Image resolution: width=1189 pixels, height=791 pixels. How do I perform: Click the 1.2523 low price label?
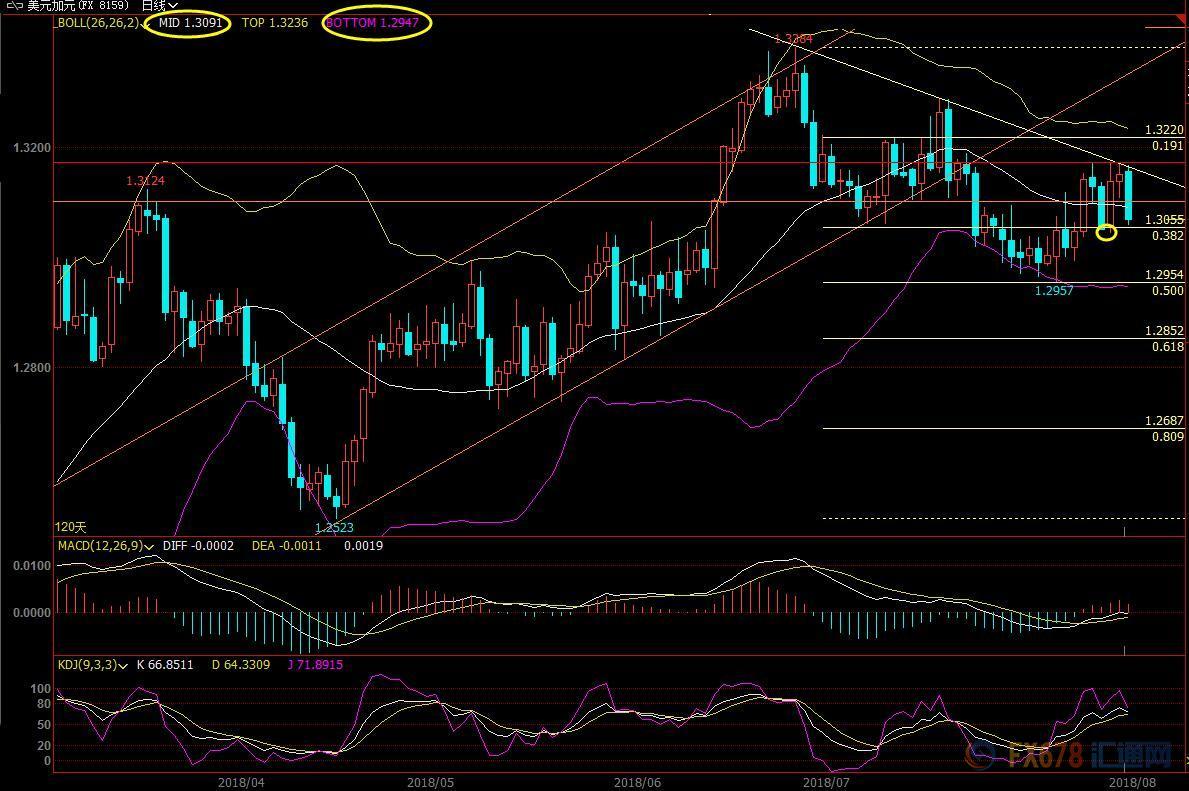[334, 528]
